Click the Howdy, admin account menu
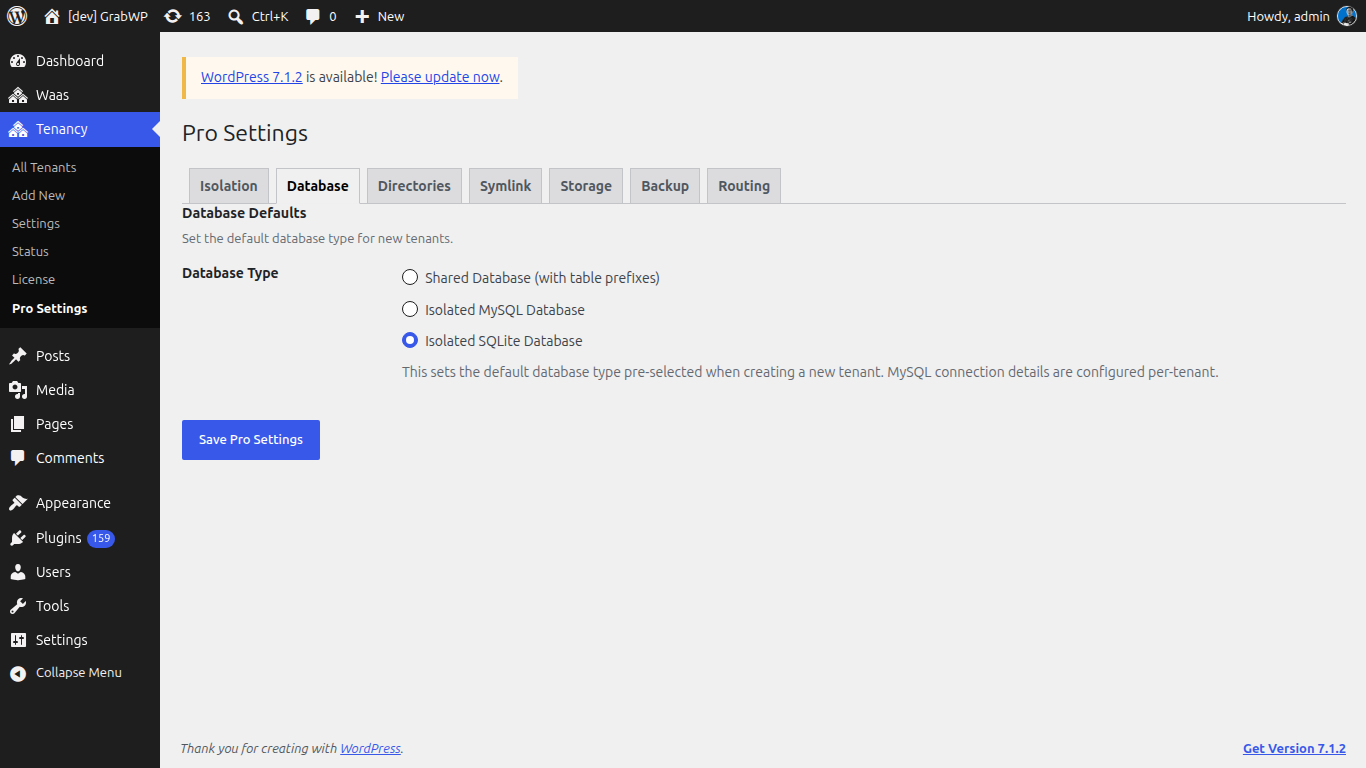 tap(1301, 16)
